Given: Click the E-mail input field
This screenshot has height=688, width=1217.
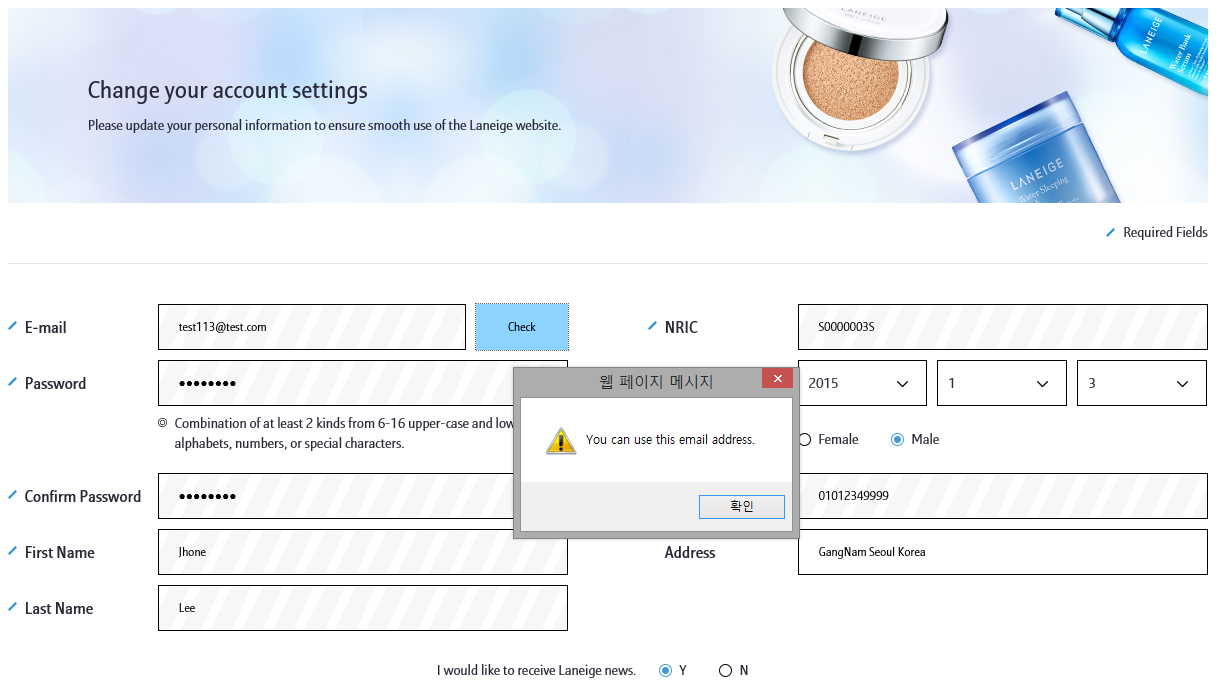Looking at the screenshot, I should tap(312, 327).
